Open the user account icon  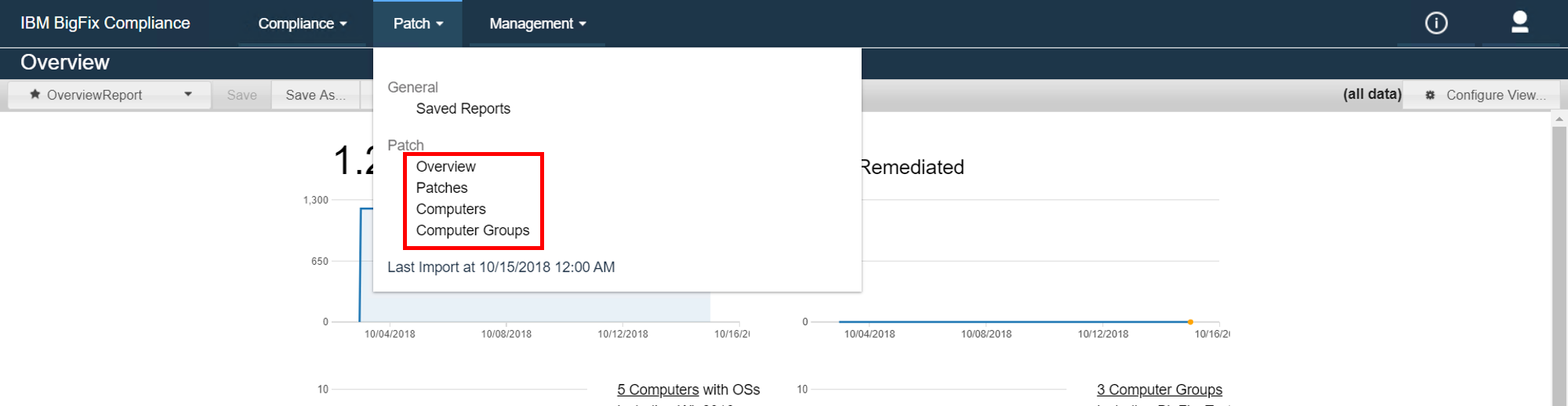coord(1519,22)
